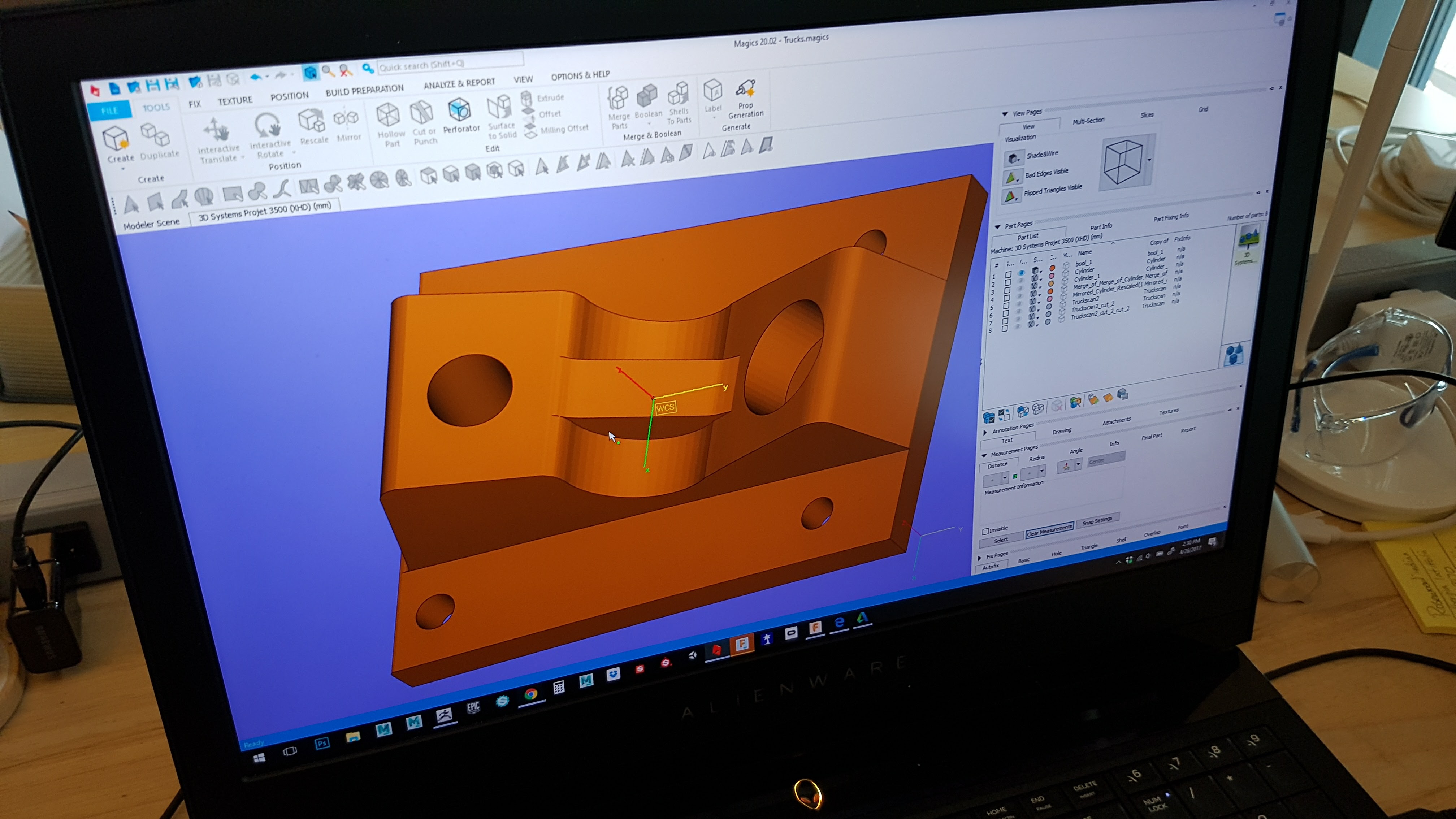Toggle visibility eye of row 5 part

[1019, 304]
